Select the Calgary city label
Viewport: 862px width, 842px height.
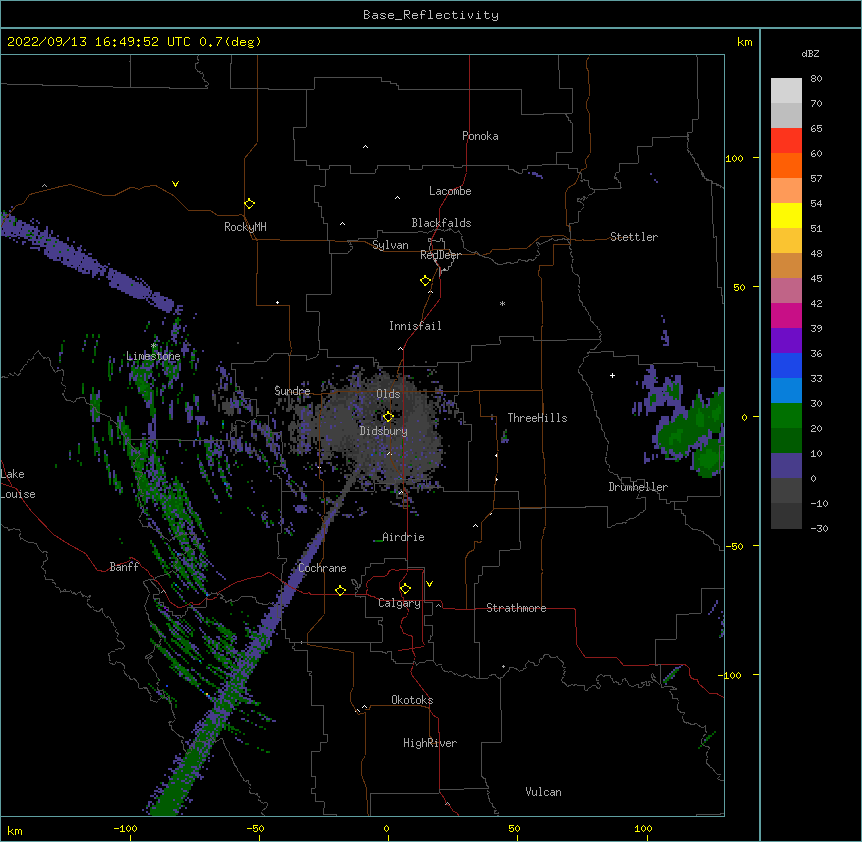[399, 603]
